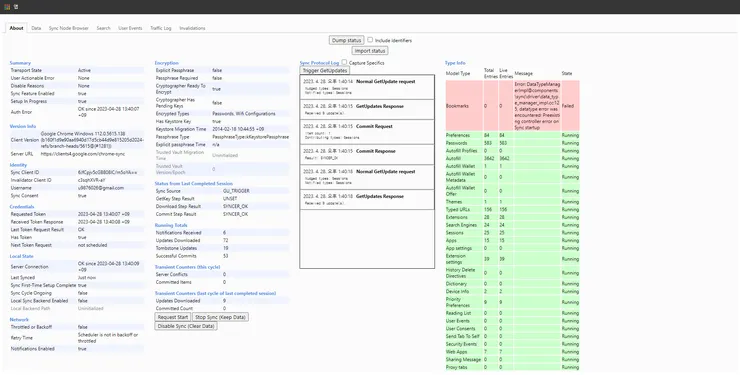Click the Preferences model type row label

tap(458, 135)
